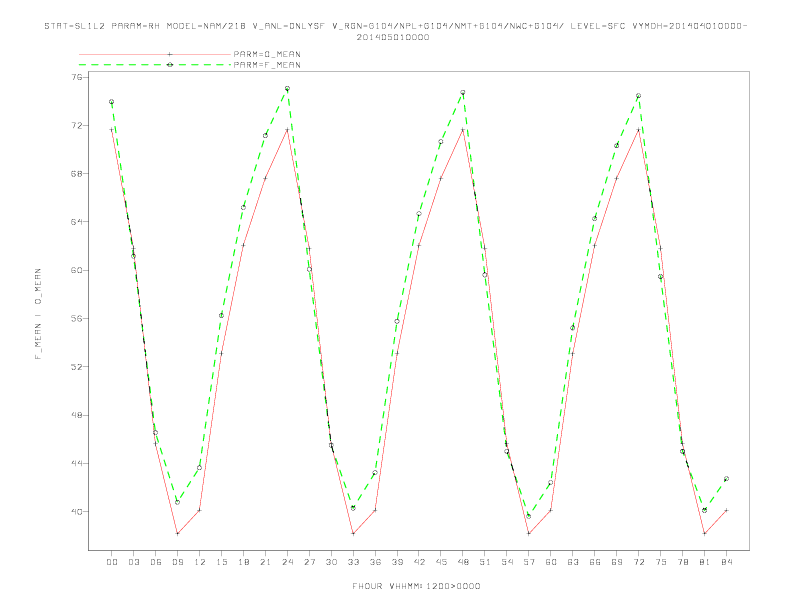Click x-axis forecast hour label 54
The image size is (792, 612).
pyautogui.click(x=507, y=562)
